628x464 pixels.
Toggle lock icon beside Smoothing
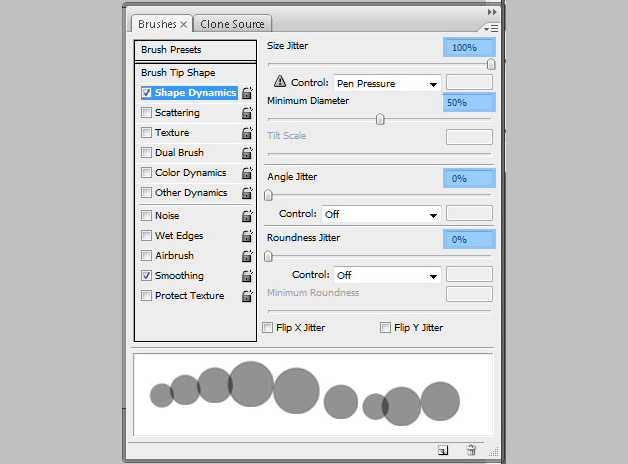(247, 276)
